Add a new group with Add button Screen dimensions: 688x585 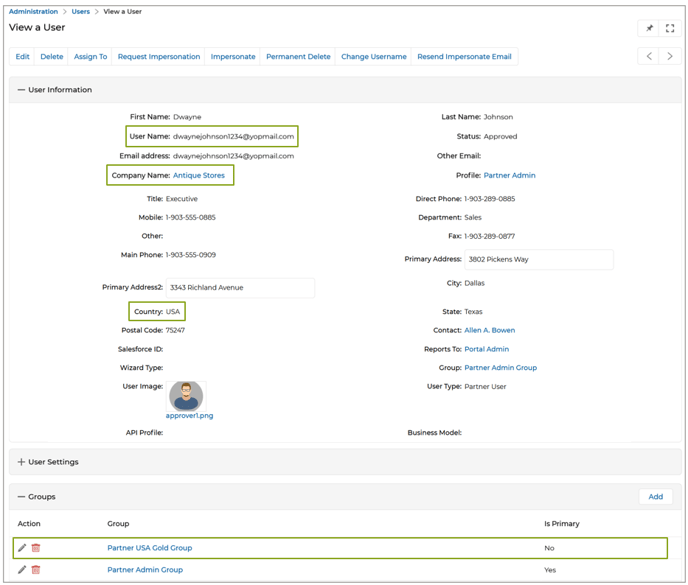(655, 497)
